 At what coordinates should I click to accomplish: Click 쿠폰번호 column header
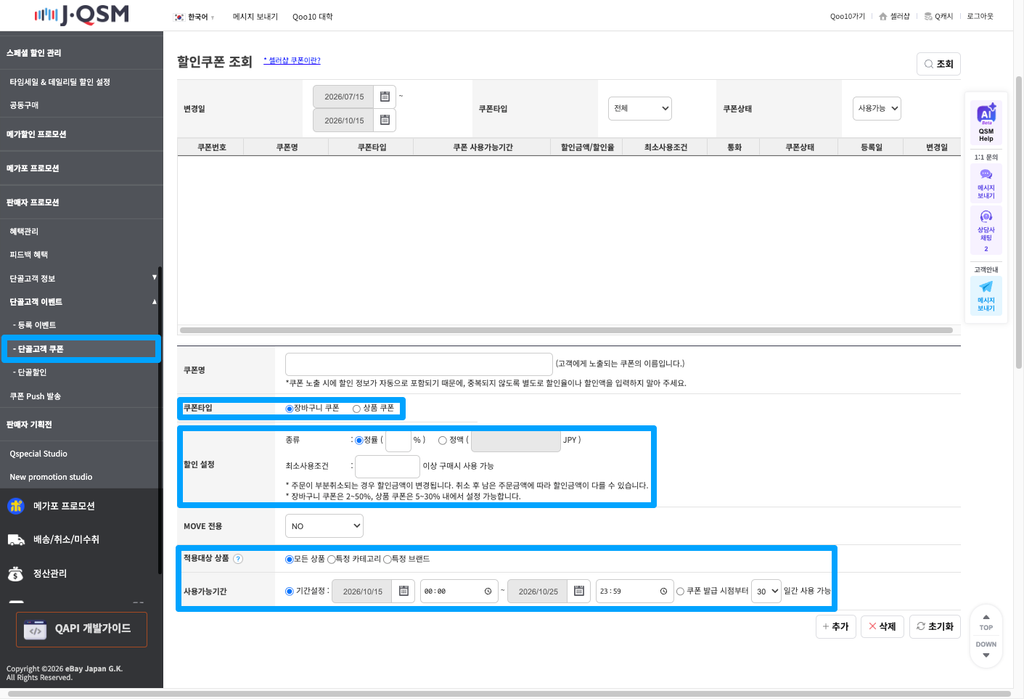click(212, 147)
